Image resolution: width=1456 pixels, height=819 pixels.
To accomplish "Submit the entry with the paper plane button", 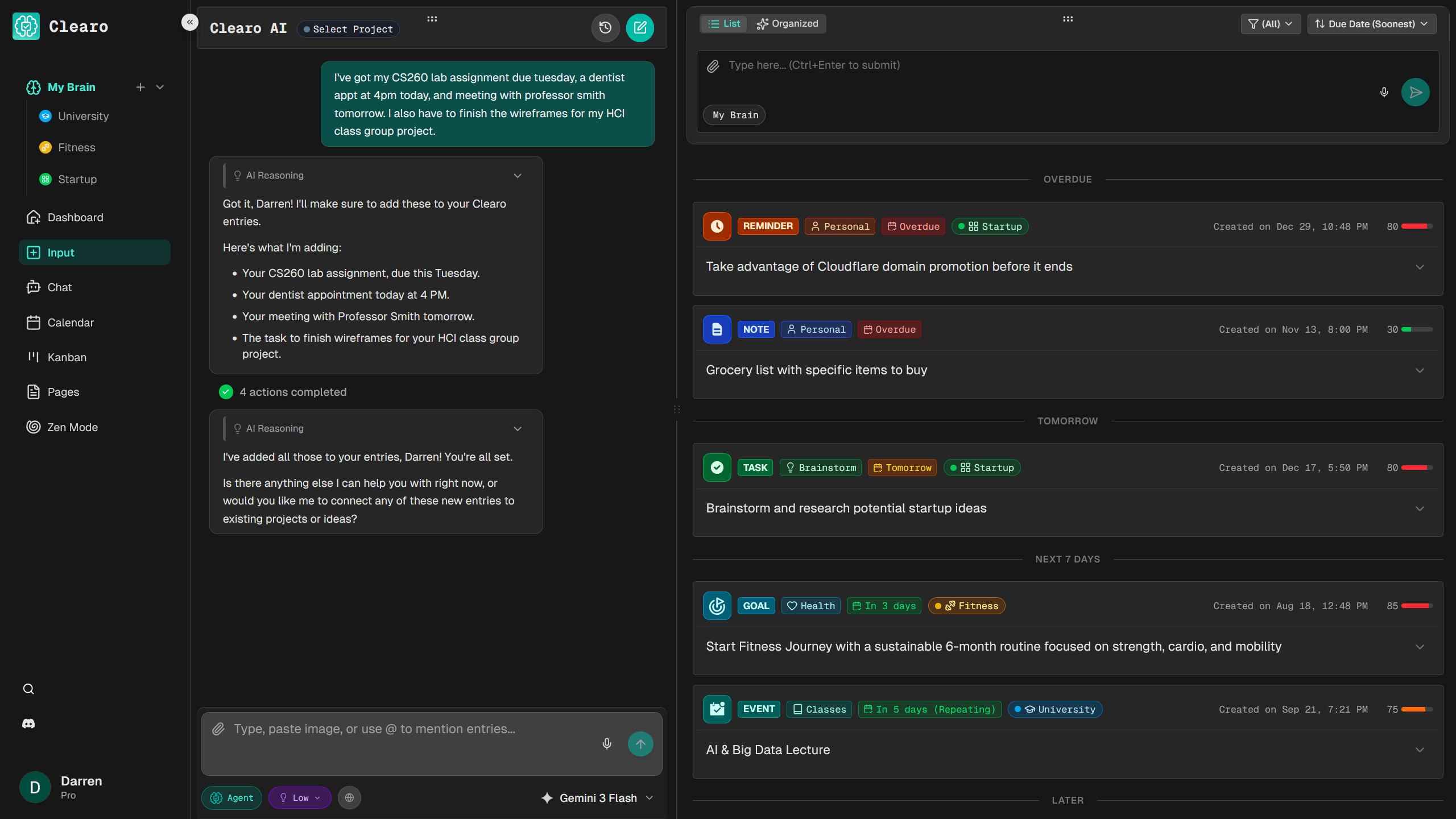I will 1416,92.
